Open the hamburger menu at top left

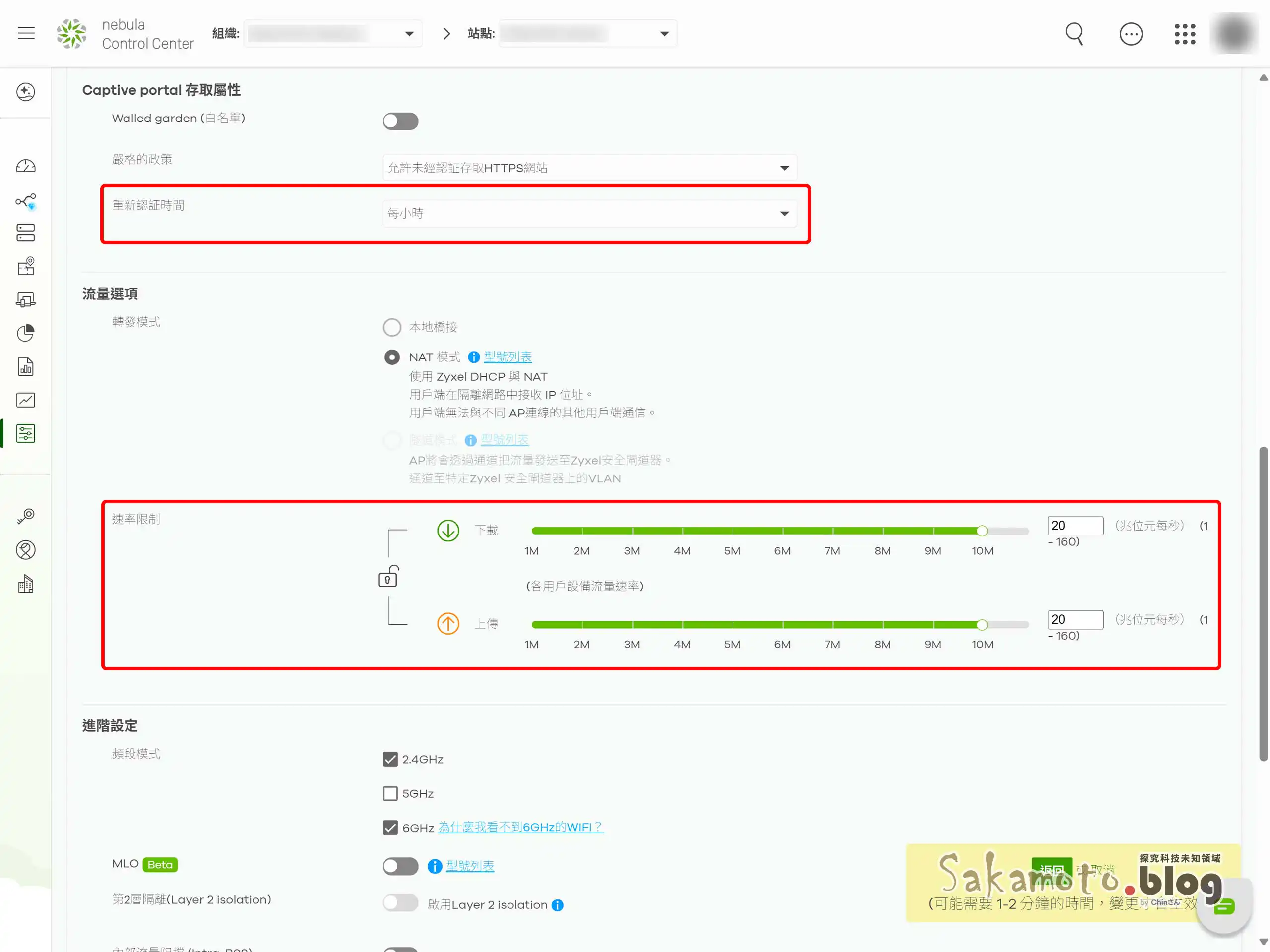coord(26,33)
